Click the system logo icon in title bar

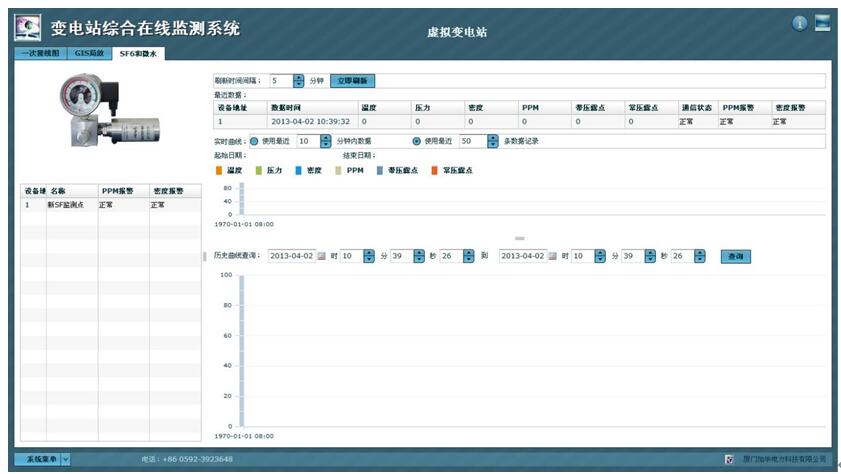coord(28,28)
